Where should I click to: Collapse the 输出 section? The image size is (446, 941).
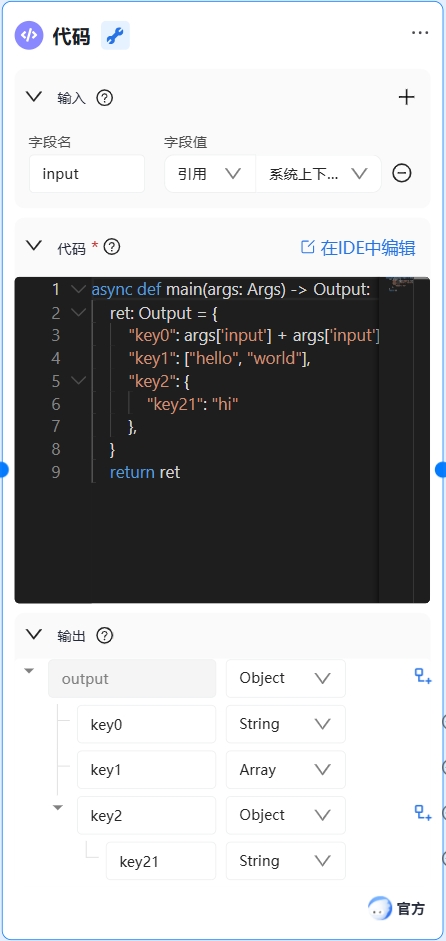(x=34, y=634)
